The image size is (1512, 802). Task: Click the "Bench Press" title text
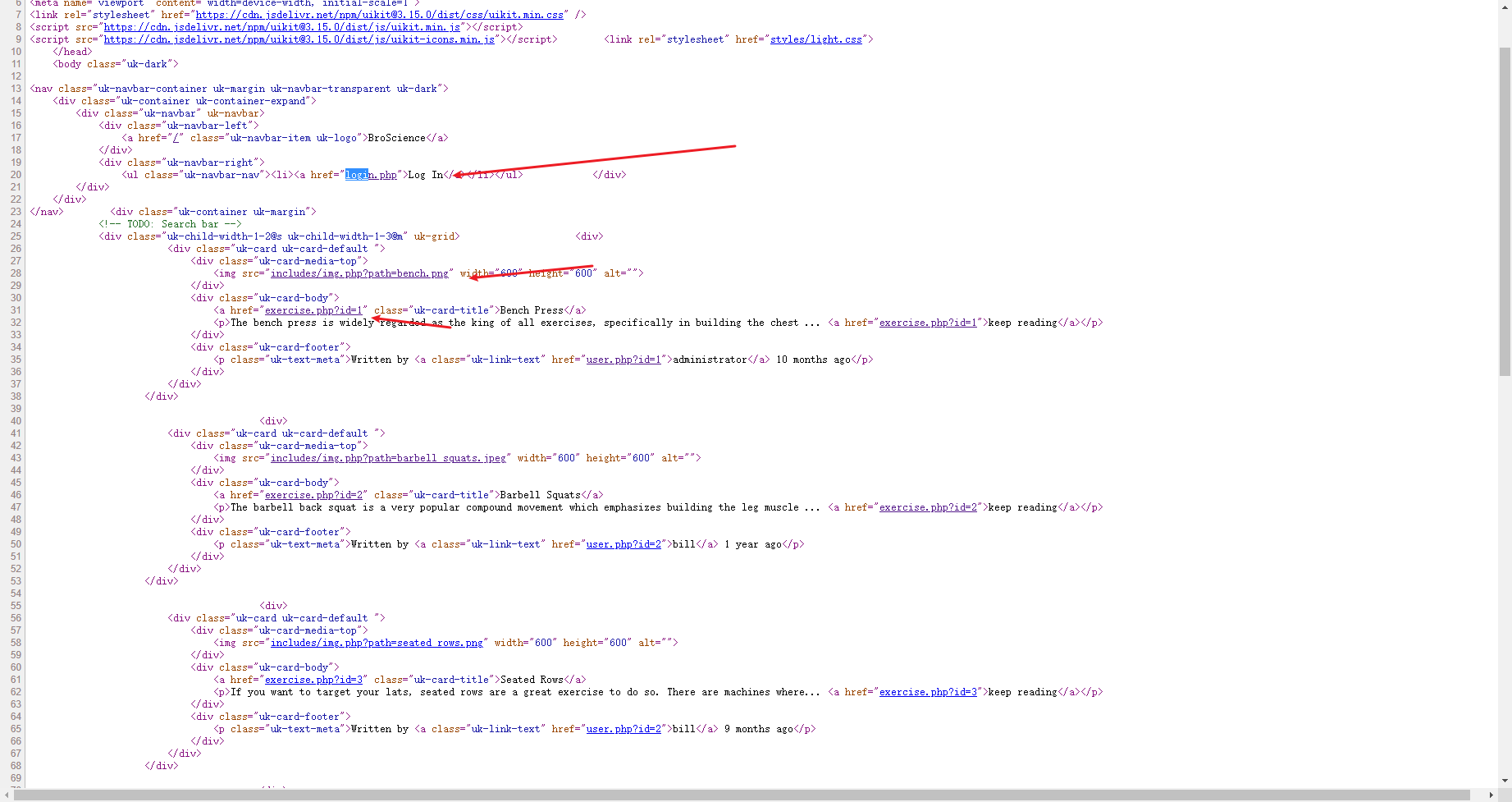tap(532, 310)
